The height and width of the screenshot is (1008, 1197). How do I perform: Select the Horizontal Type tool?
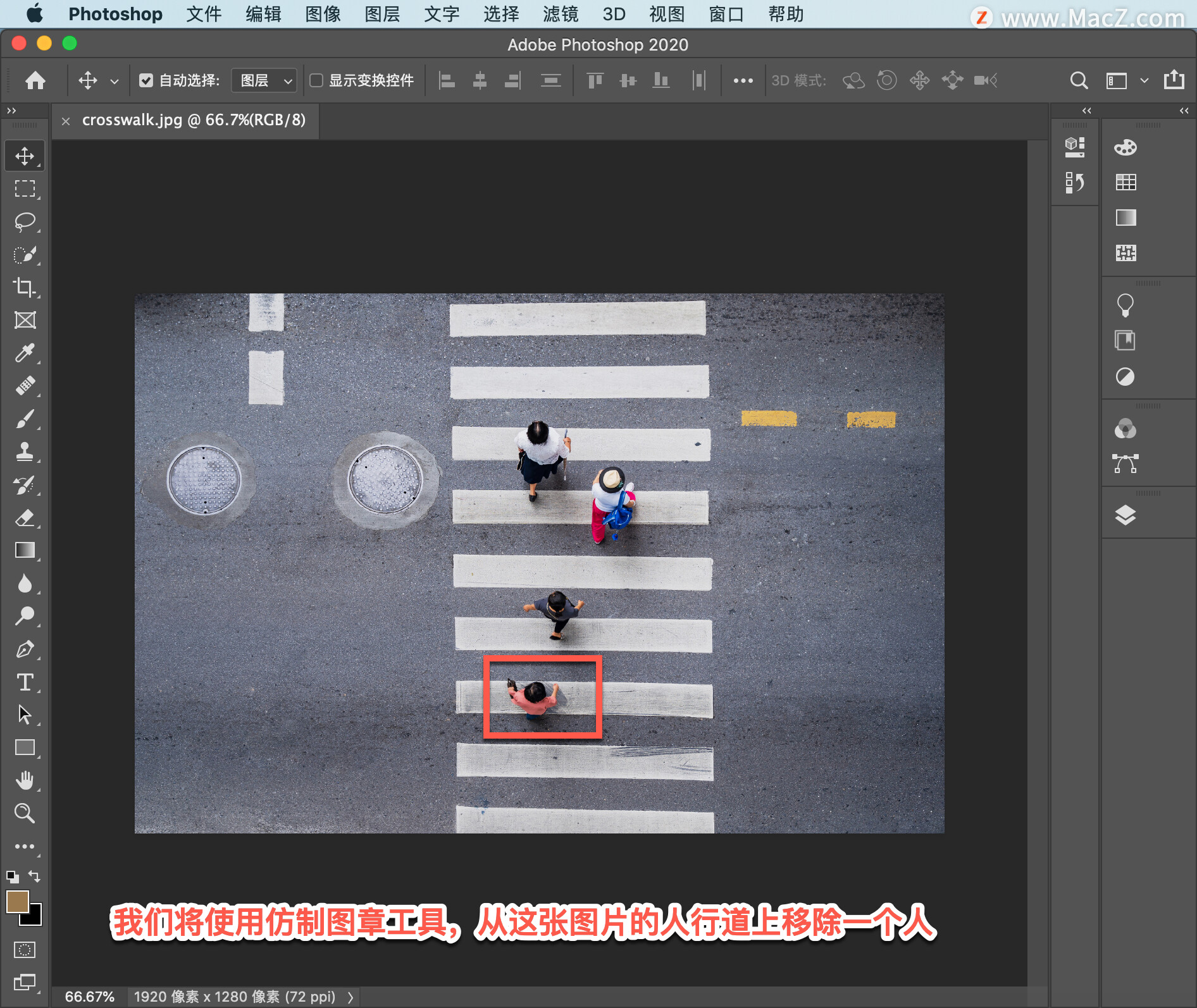(x=25, y=682)
